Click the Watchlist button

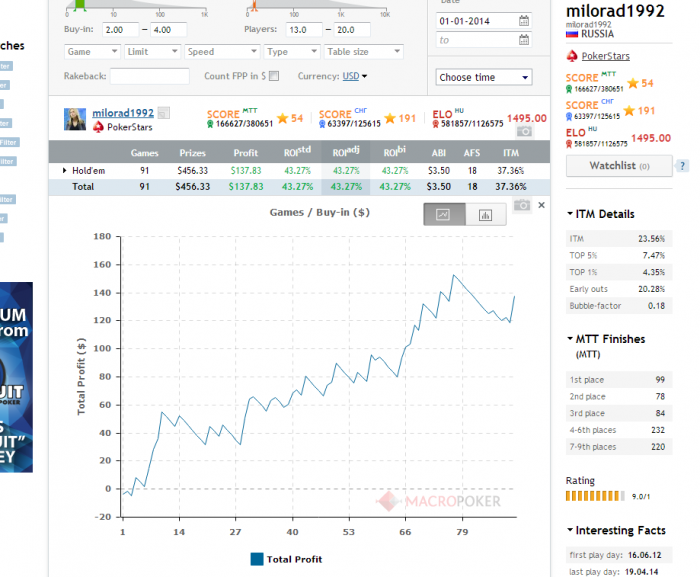619,166
